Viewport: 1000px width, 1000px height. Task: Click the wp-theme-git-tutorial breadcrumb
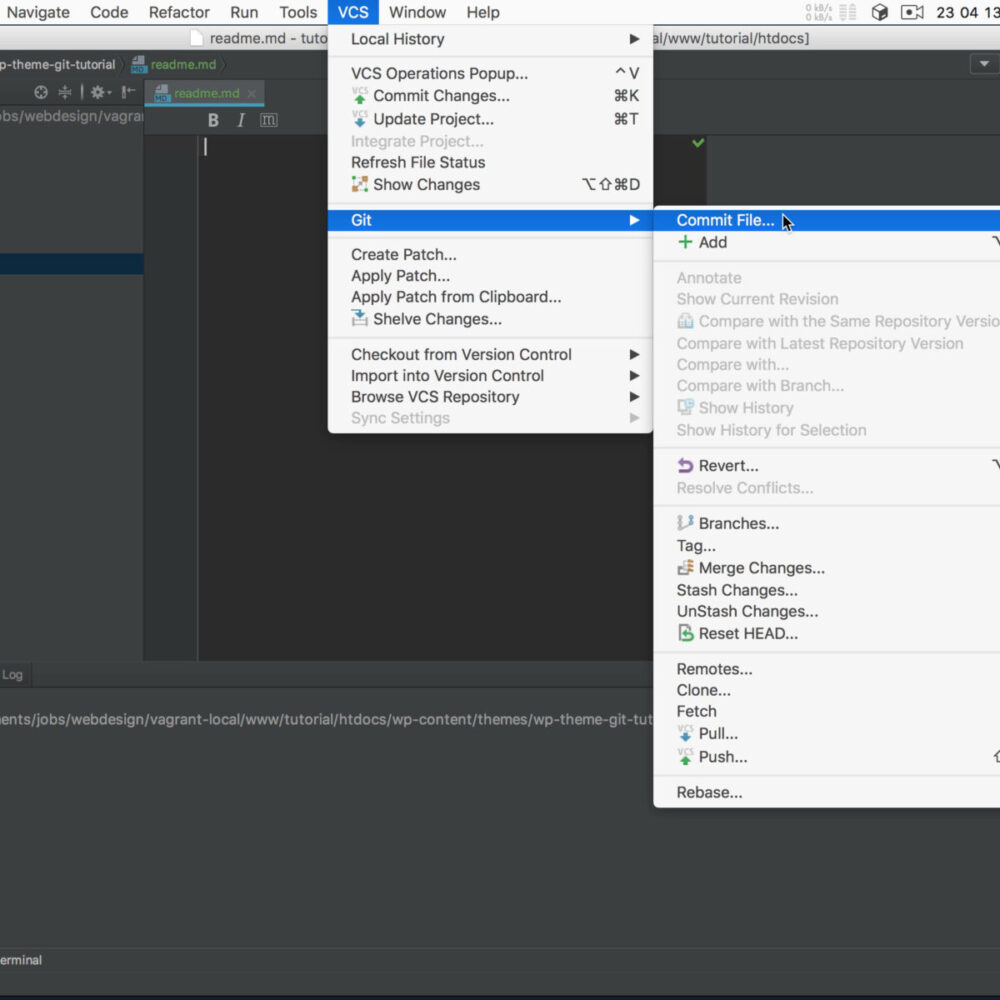click(x=57, y=64)
